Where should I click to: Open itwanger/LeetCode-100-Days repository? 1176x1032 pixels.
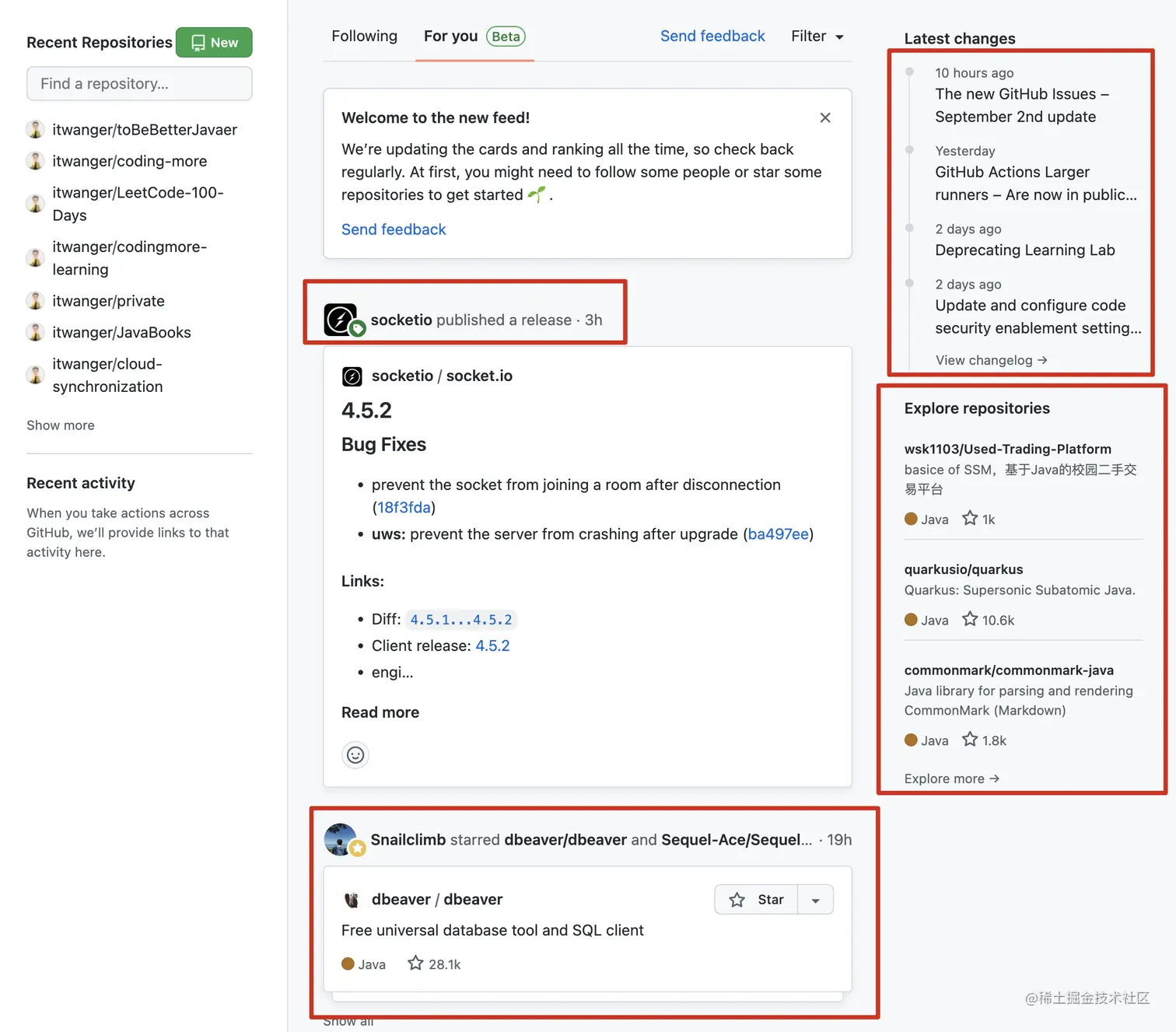[138, 204]
